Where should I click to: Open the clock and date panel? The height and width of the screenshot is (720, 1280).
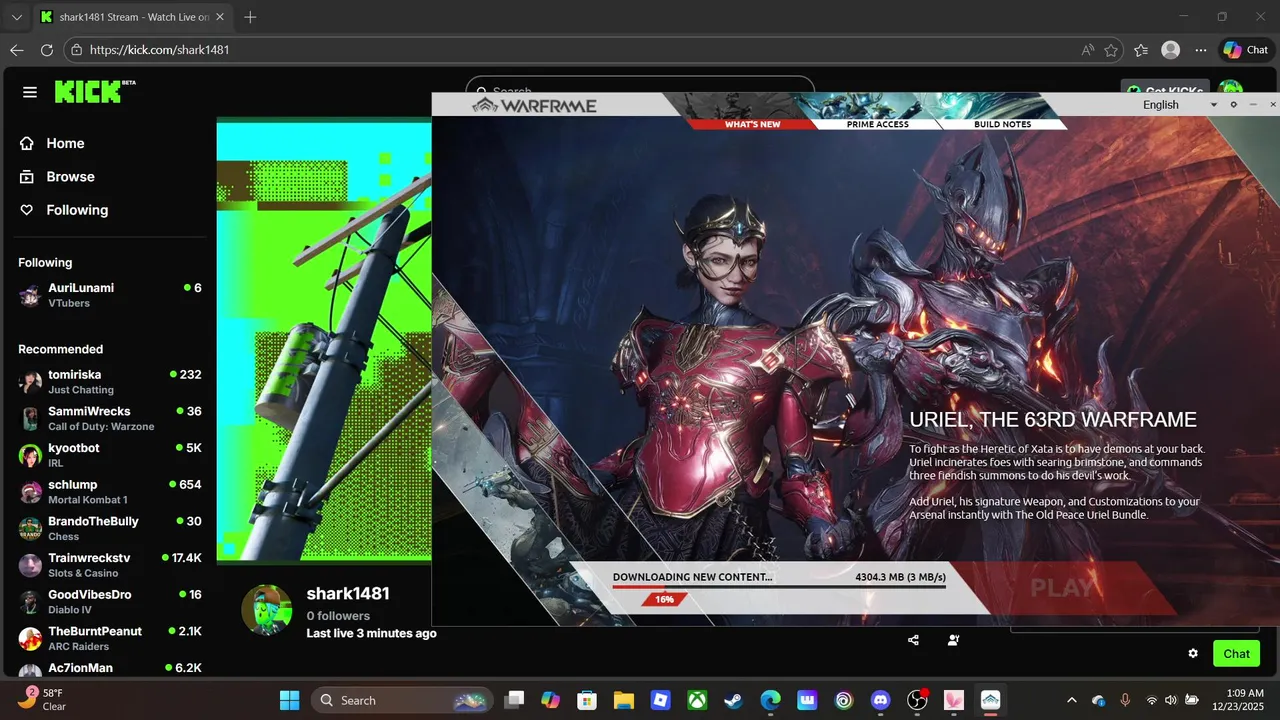(x=1240, y=700)
